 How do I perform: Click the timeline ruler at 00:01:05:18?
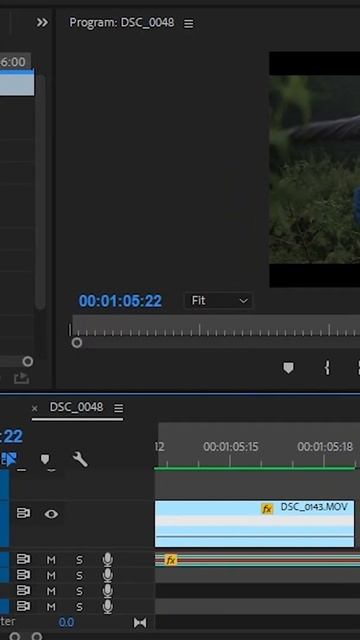pyautogui.click(x=325, y=447)
